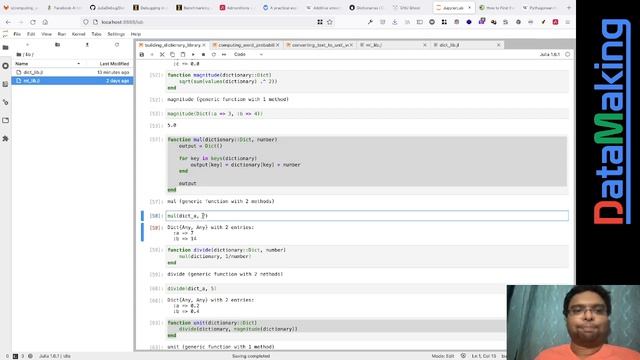This screenshot has height=360, width=640.
Task: Paste cell from clipboard in the notebook toolbar
Action: 182,54
